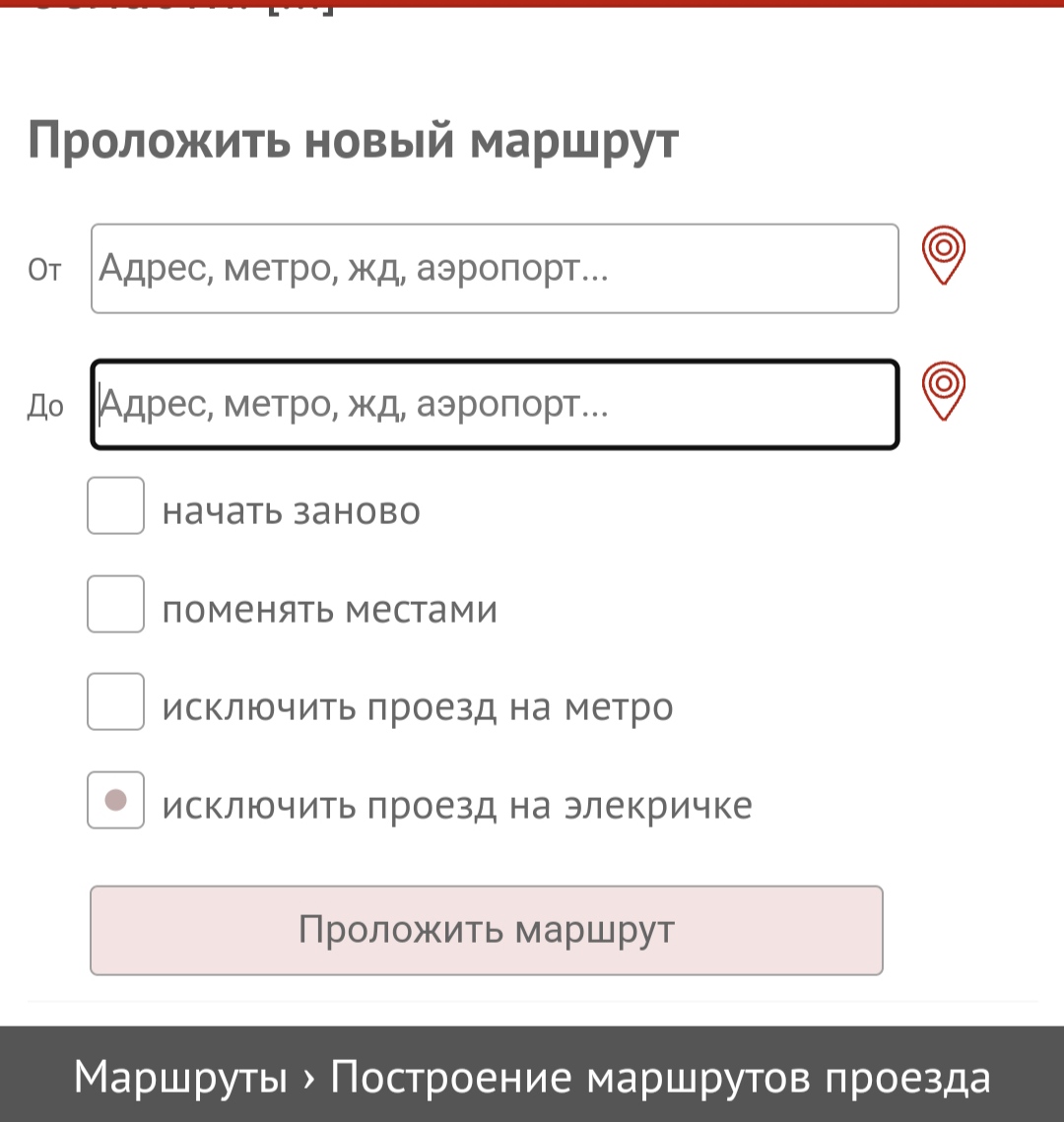Image resolution: width=1064 pixels, height=1122 pixels.
Task: Click the 'До' field label
Action: (x=45, y=407)
